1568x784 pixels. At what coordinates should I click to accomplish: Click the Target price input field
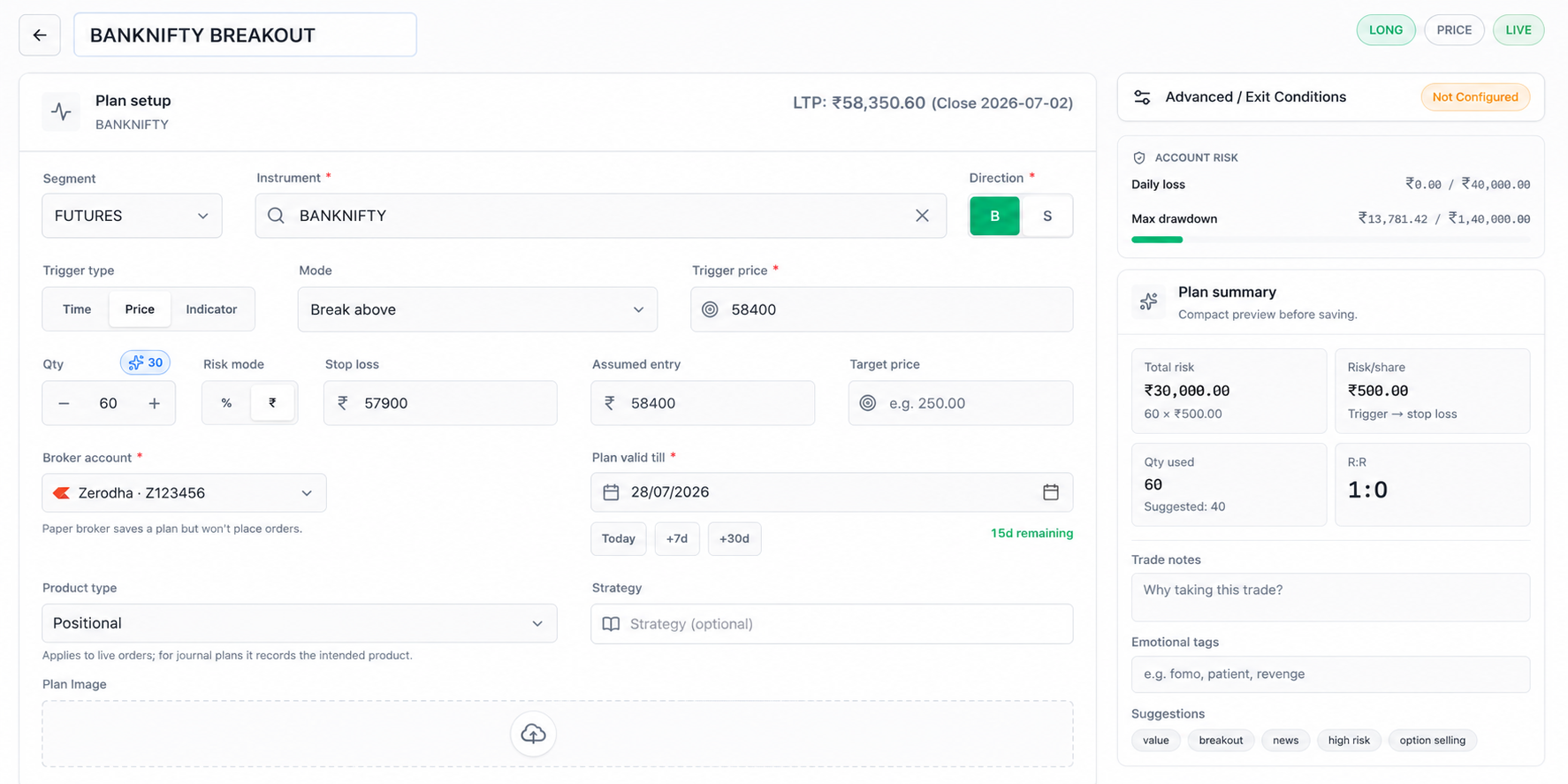point(961,403)
